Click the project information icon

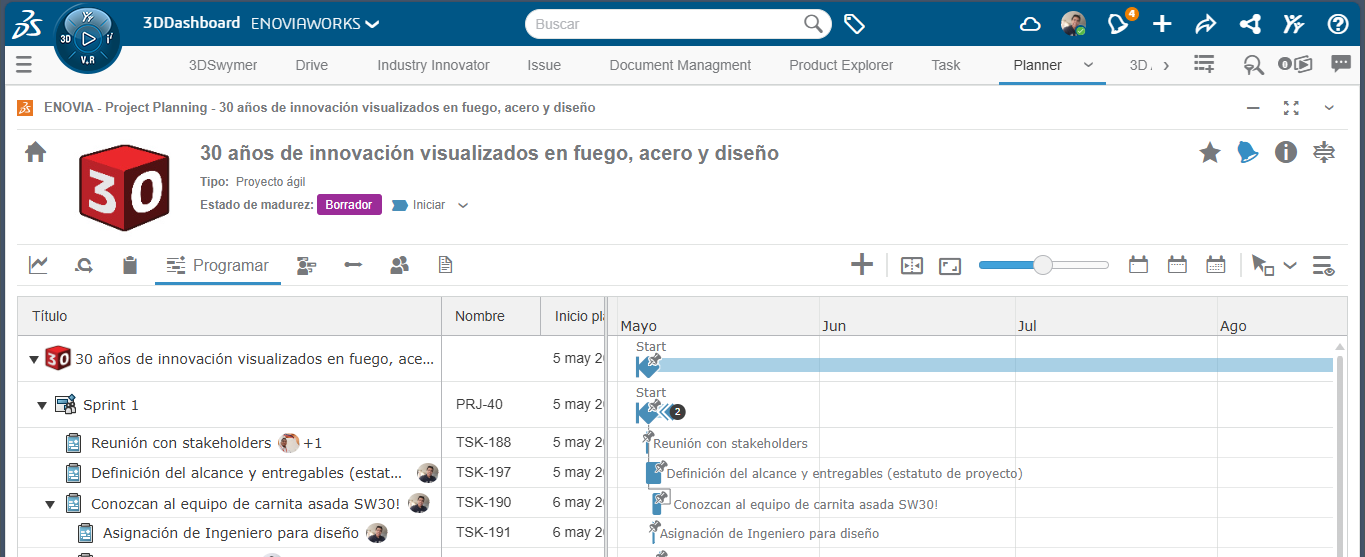tap(1286, 152)
